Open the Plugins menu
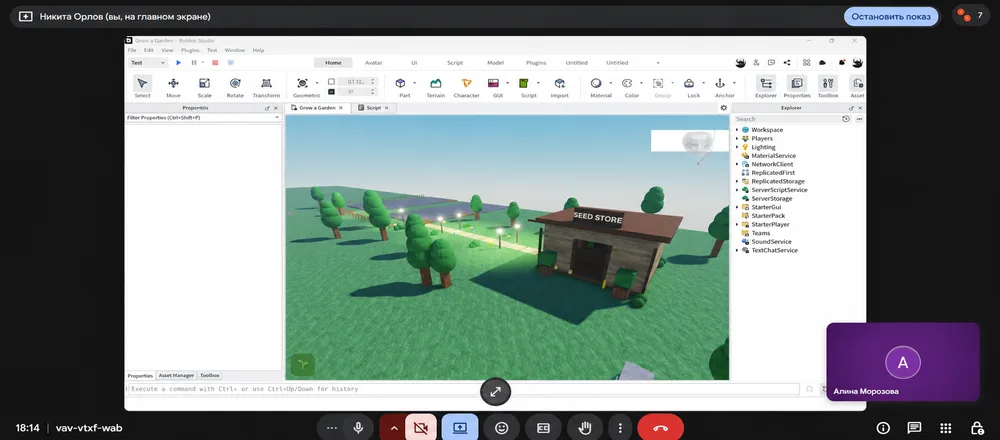Screen dimensions: 1000x440 point(190,50)
